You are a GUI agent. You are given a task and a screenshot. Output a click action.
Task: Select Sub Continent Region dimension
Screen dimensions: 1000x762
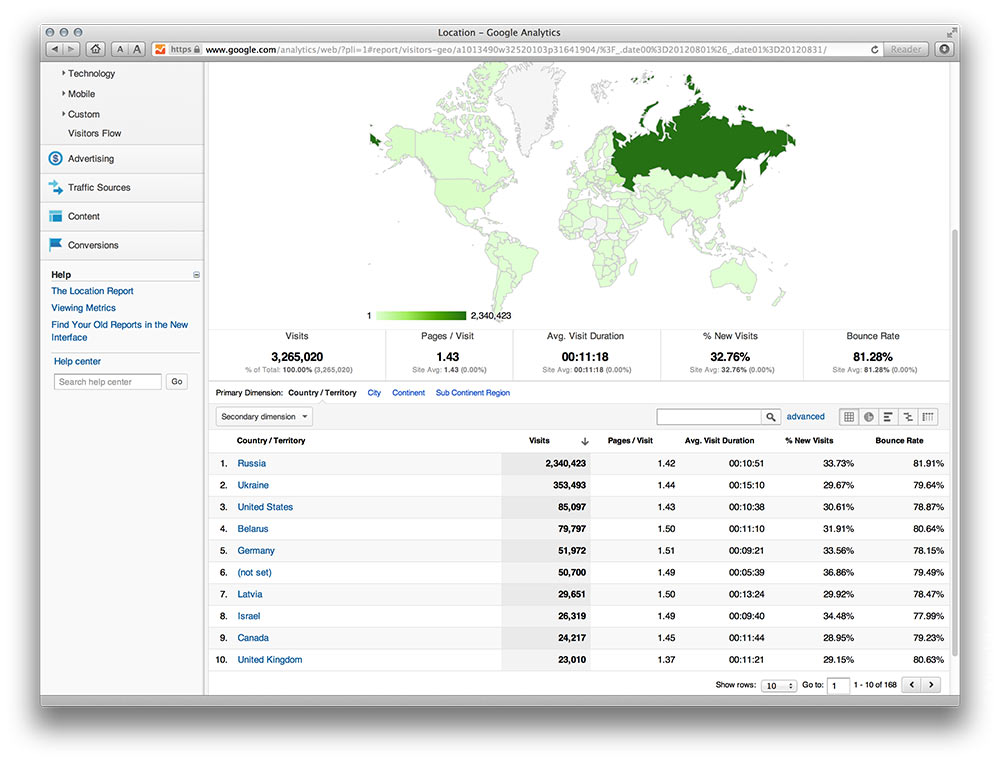[x=473, y=393]
